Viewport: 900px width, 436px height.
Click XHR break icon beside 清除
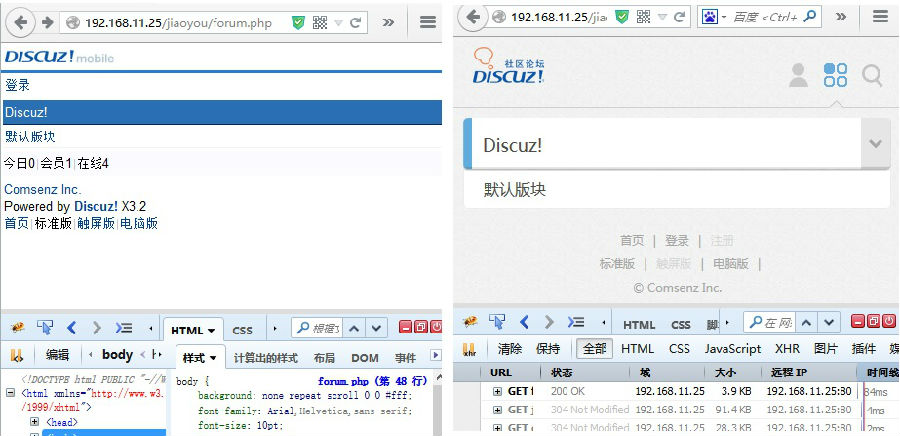pos(470,349)
